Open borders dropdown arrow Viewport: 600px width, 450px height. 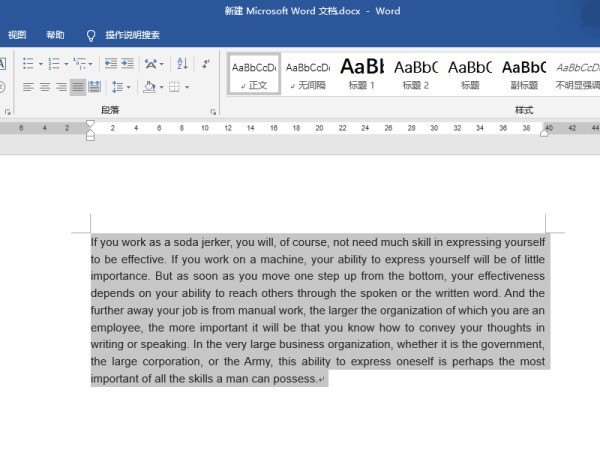pos(187,87)
